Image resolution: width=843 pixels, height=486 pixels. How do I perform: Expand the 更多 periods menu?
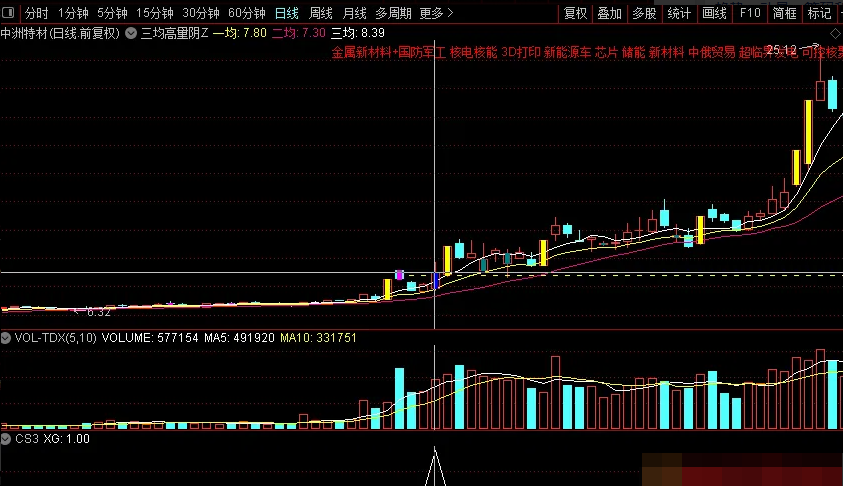[437, 13]
